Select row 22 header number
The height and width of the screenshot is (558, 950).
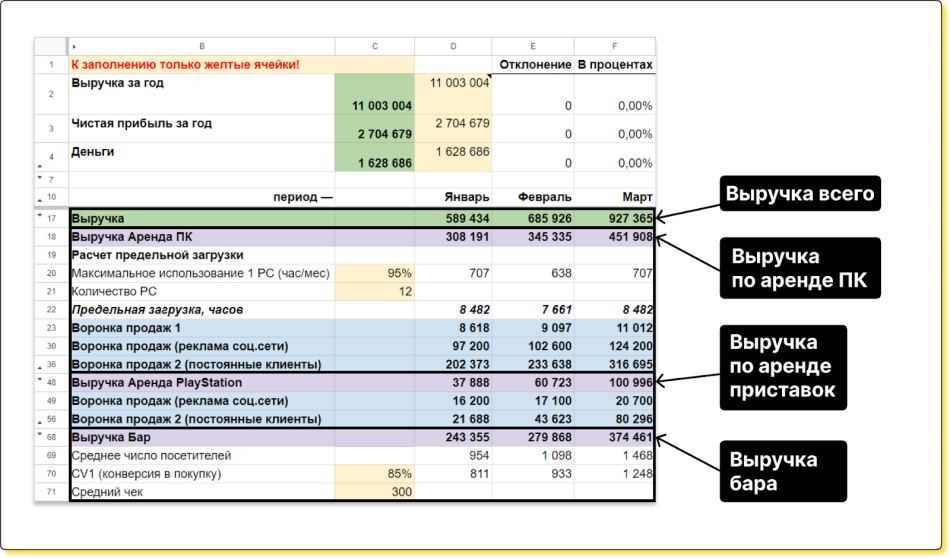[51, 309]
